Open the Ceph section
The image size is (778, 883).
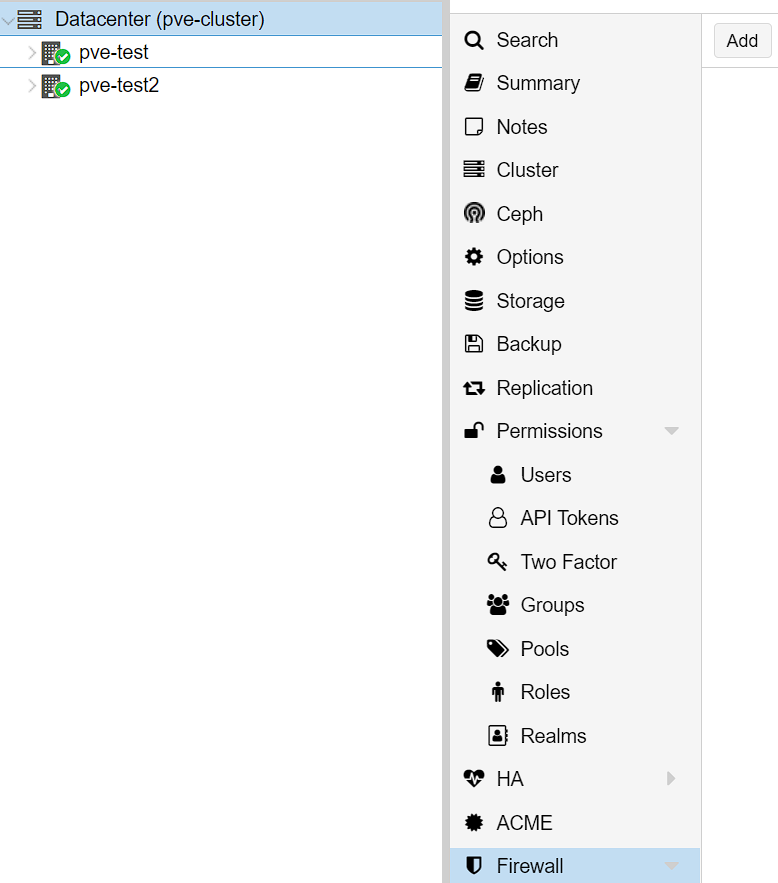pos(520,215)
